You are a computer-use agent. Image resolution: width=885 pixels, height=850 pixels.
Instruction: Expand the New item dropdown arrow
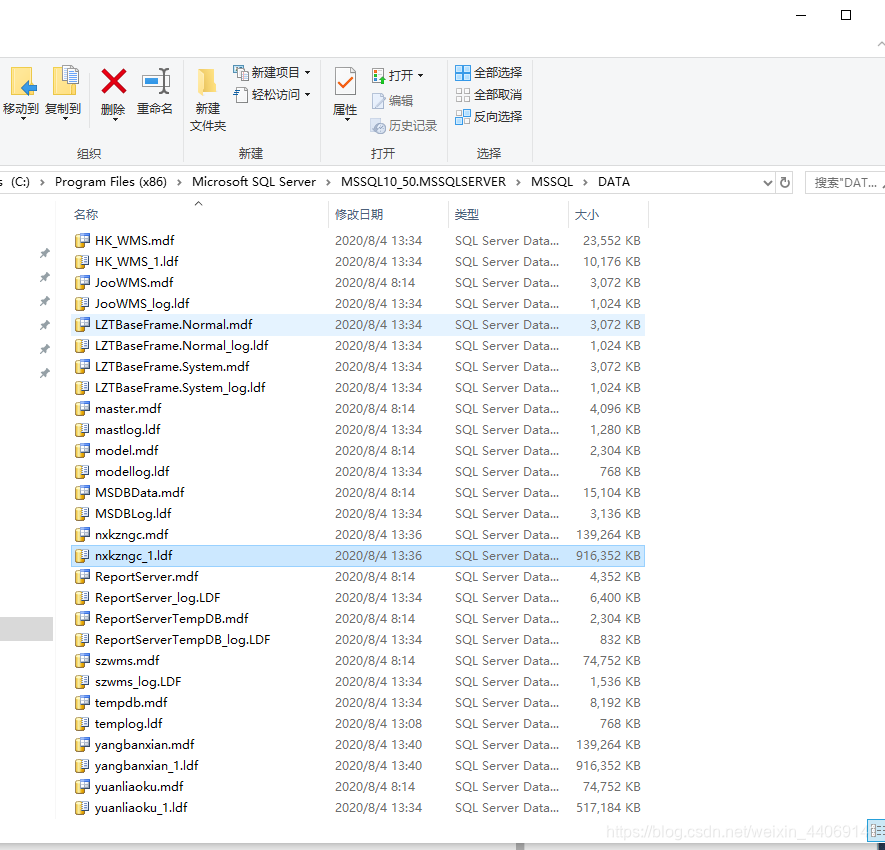pyautogui.click(x=308, y=72)
